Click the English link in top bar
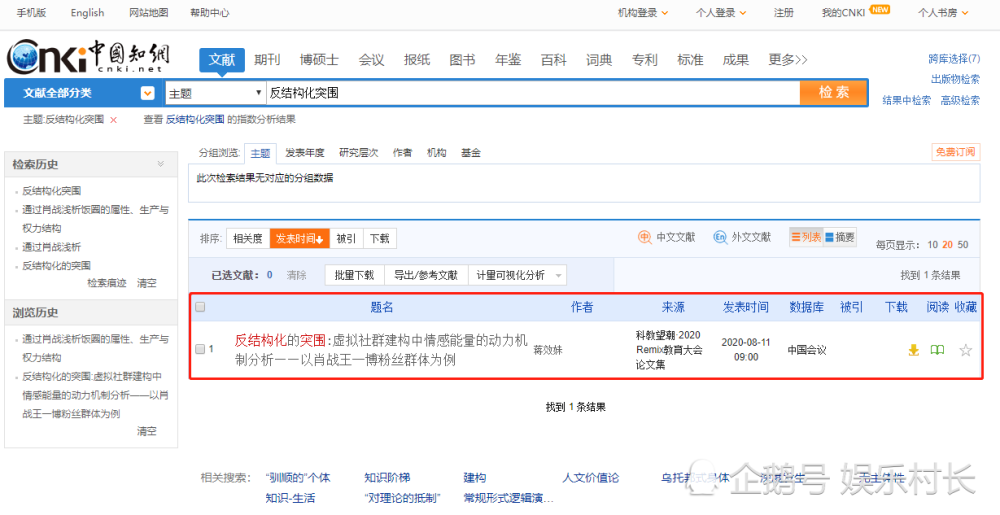The width and height of the screenshot is (1000, 515). [87, 13]
